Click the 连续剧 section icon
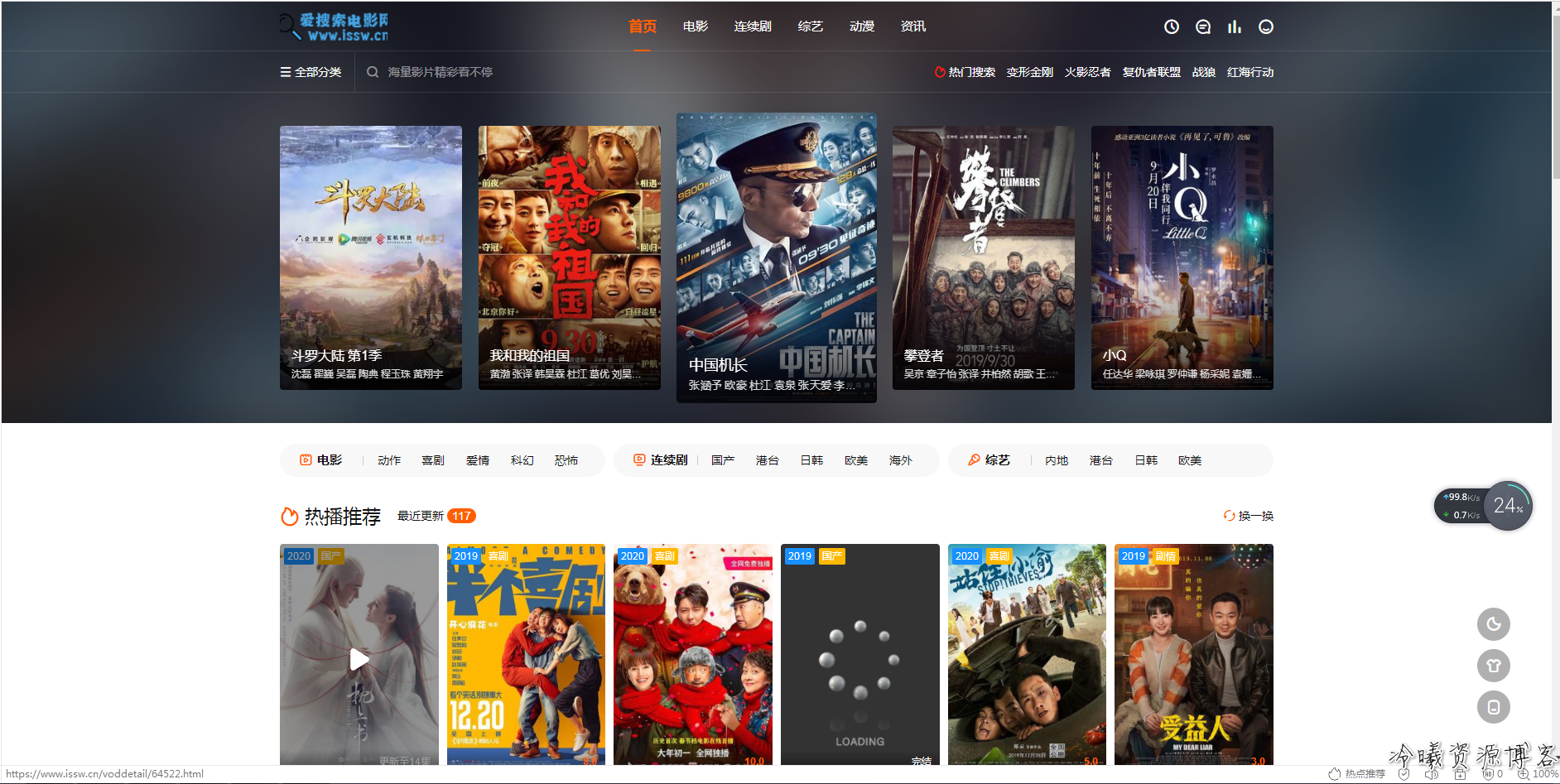The height and width of the screenshot is (784, 1560). 639,459
